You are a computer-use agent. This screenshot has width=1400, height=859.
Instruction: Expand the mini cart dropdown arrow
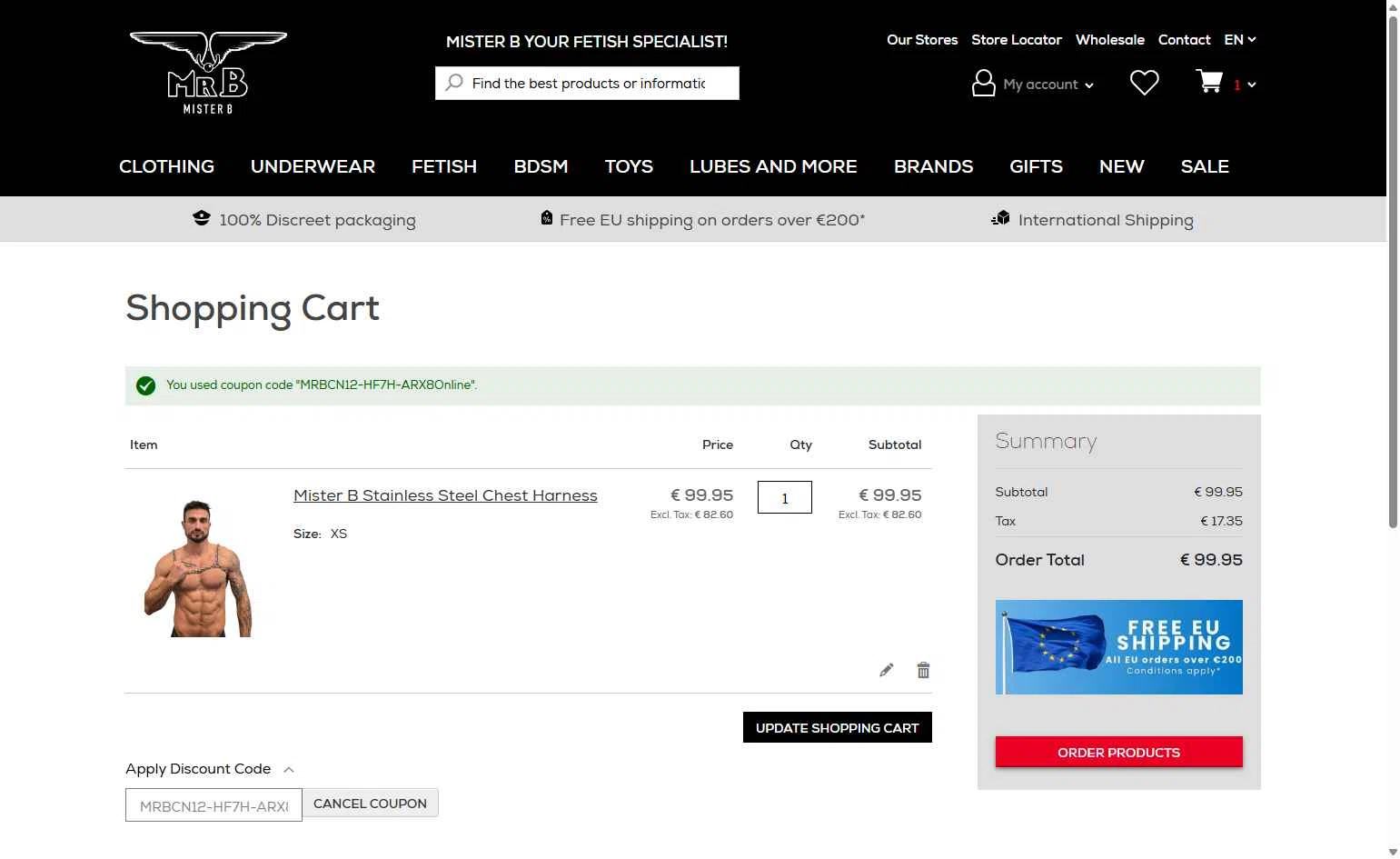[x=1252, y=85]
